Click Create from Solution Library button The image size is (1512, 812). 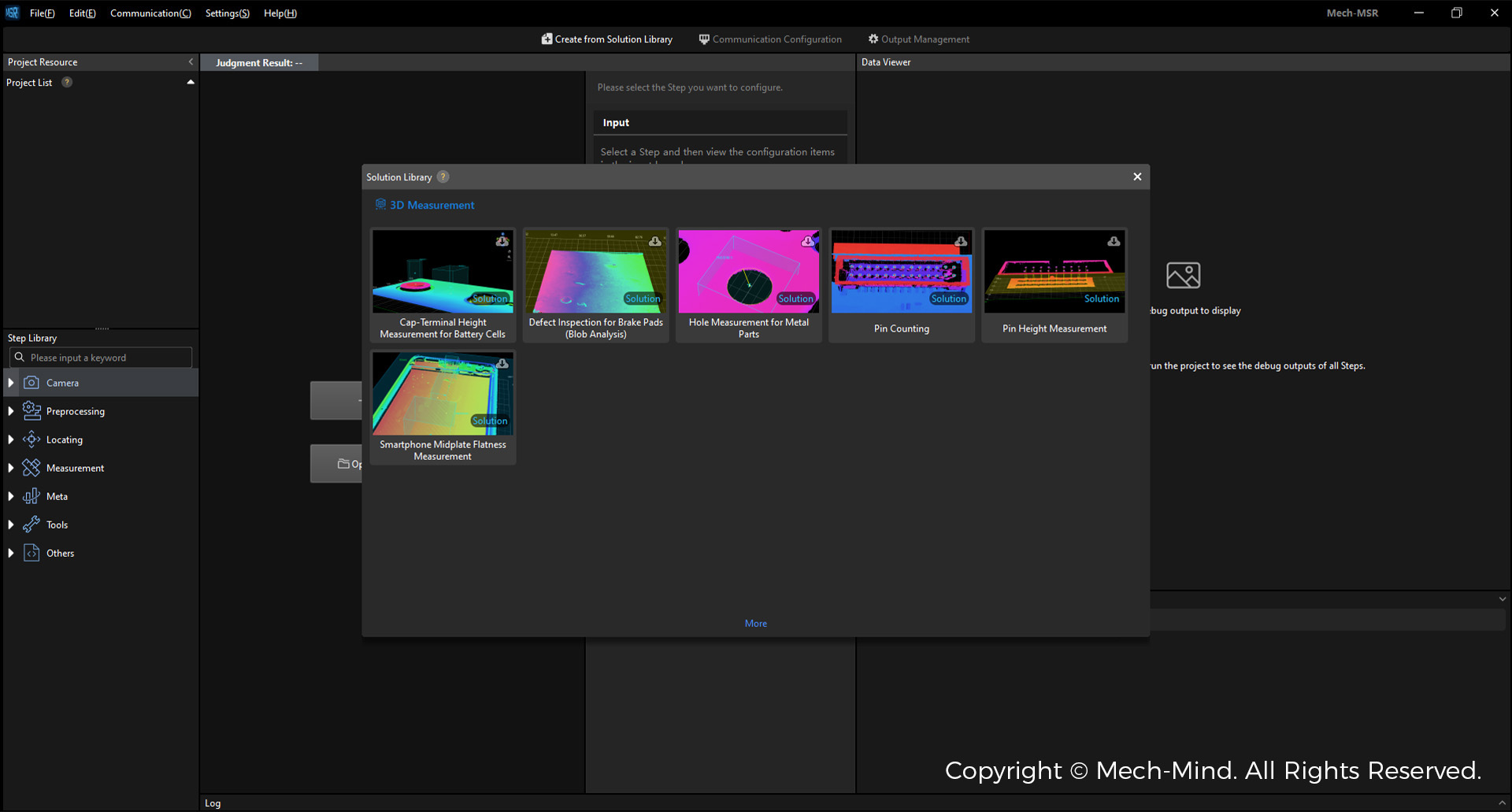point(607,39)
